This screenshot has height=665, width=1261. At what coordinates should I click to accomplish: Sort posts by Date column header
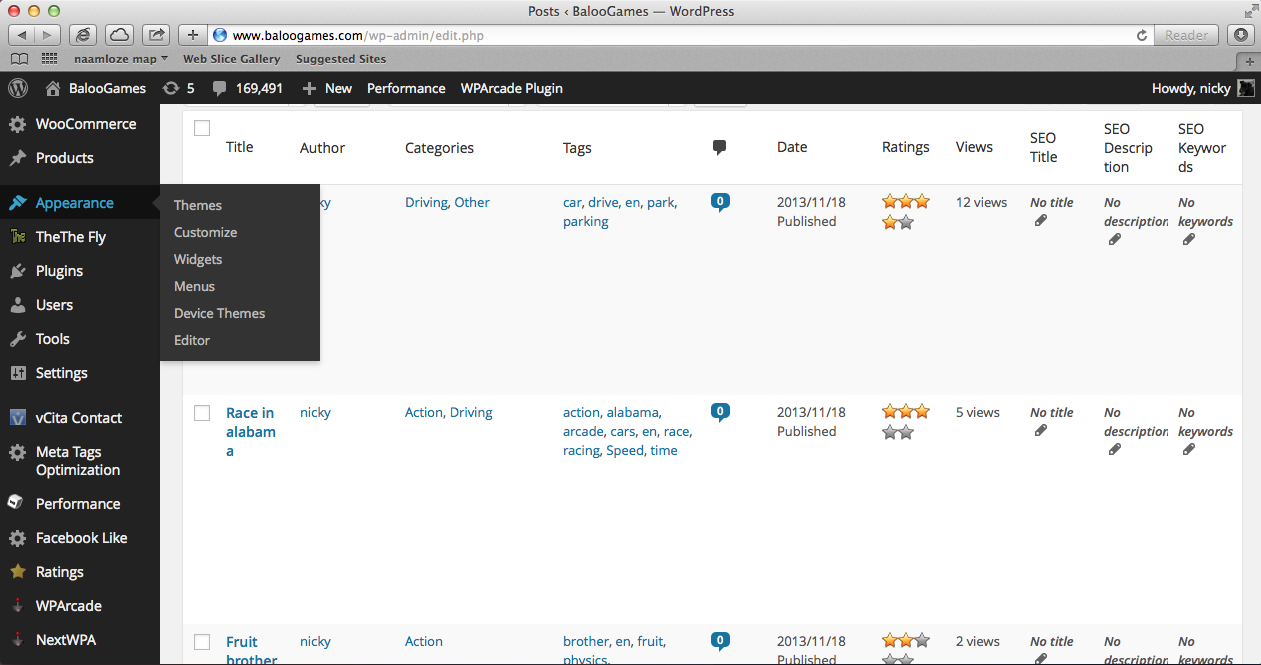pos(792,147)
